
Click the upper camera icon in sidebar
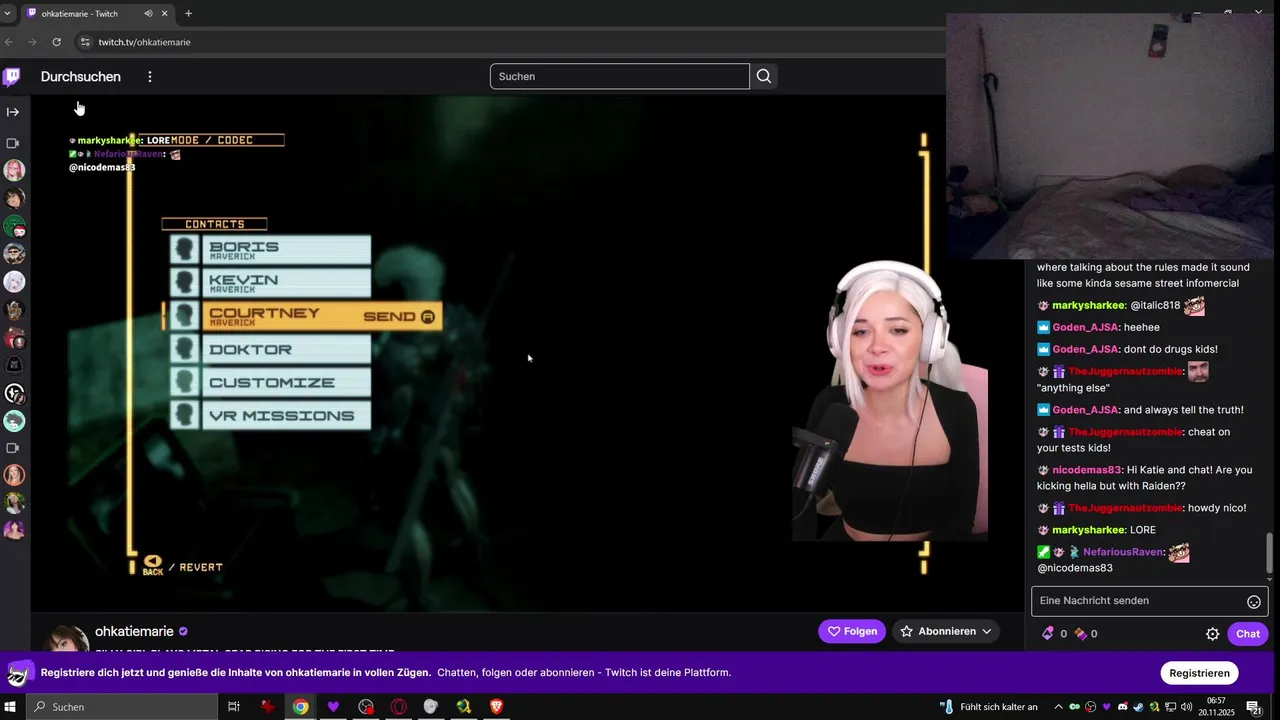13,143
